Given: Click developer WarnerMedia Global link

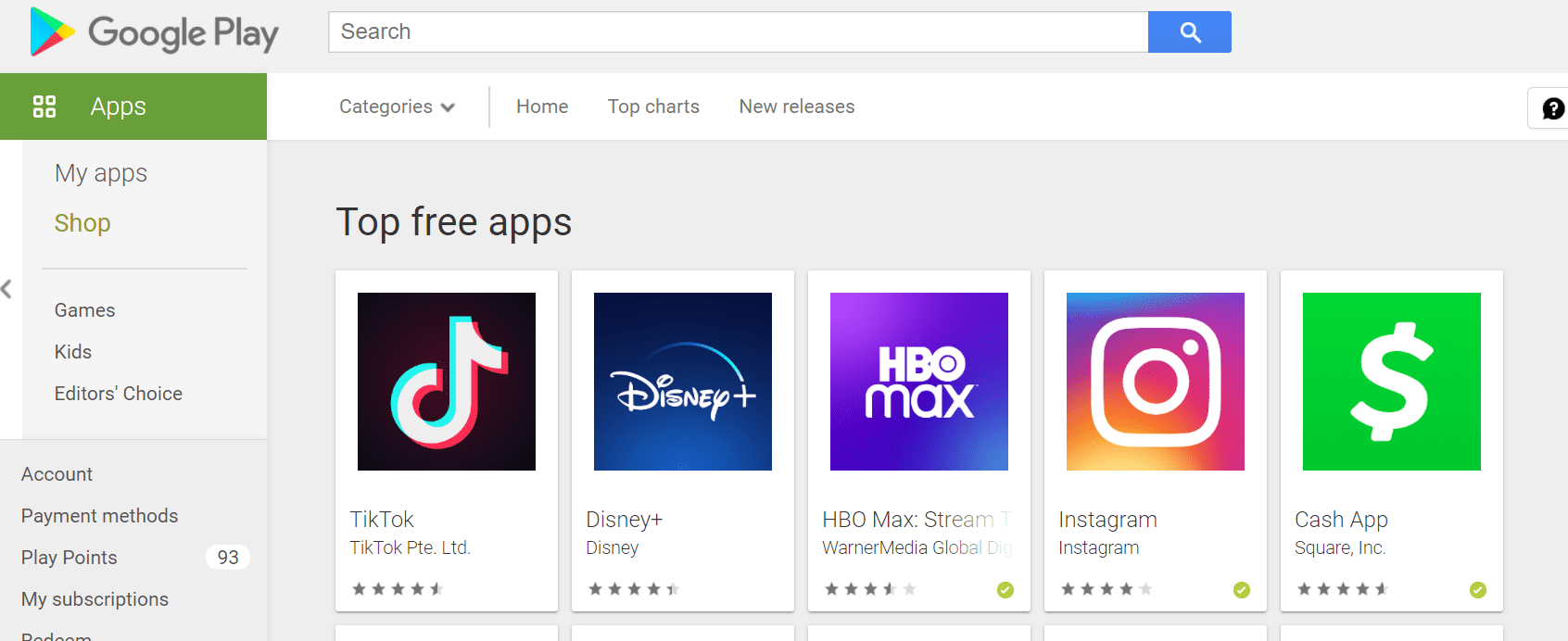Looking at the screenshot, I should [x=917, y=547].
